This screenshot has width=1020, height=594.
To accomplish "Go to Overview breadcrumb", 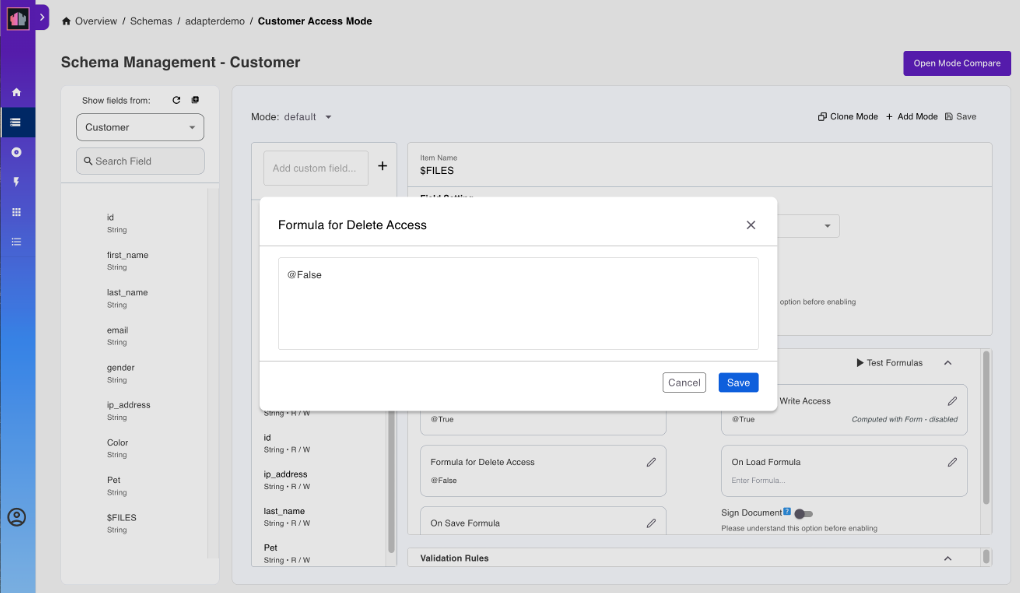I will 96,21.
